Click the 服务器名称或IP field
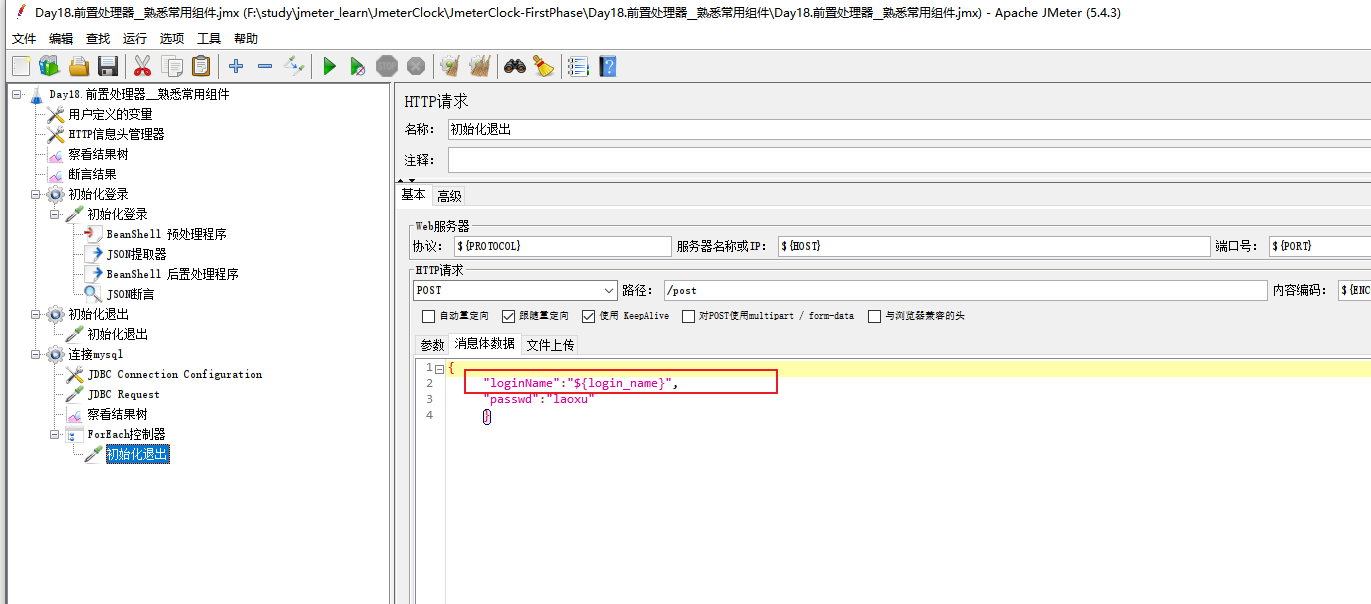The image size is (1371, 604). click(x=994, y=246)
